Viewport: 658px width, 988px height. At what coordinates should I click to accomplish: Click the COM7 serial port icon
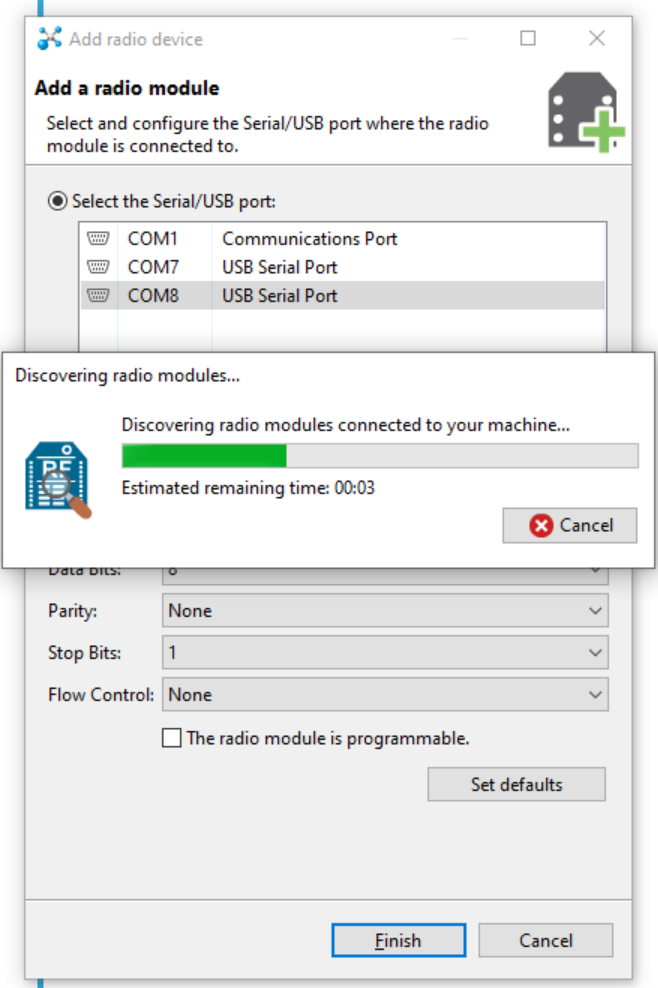pos(98,267)
